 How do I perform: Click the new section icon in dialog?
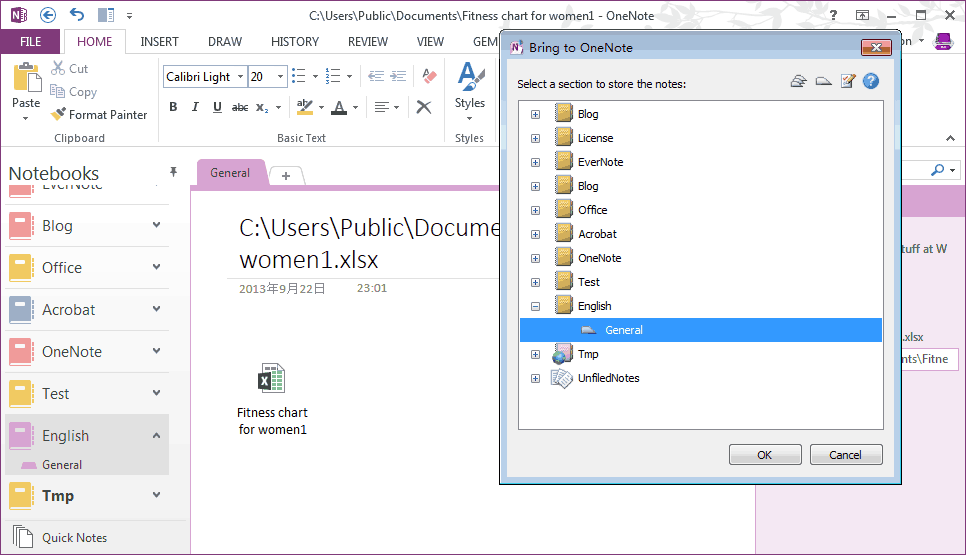[824, 81]
